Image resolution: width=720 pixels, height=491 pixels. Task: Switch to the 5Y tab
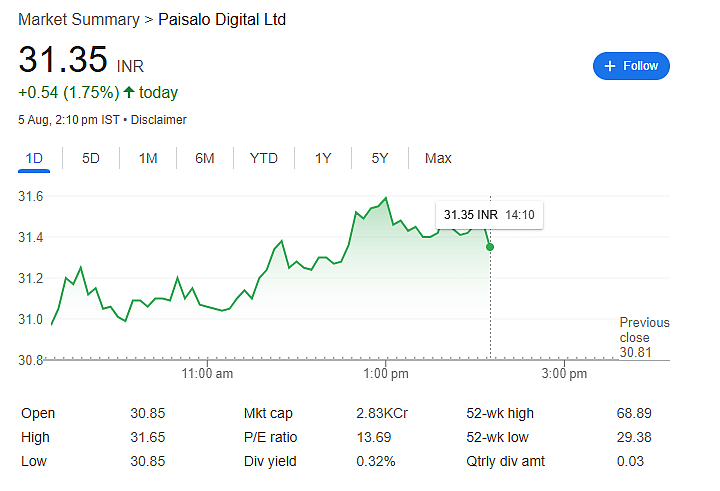point(380,158)
